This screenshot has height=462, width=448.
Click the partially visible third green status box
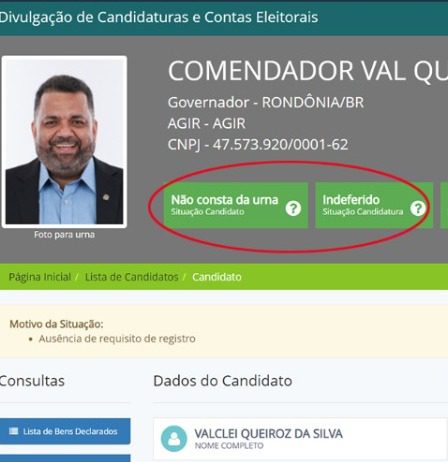point(444,205)
